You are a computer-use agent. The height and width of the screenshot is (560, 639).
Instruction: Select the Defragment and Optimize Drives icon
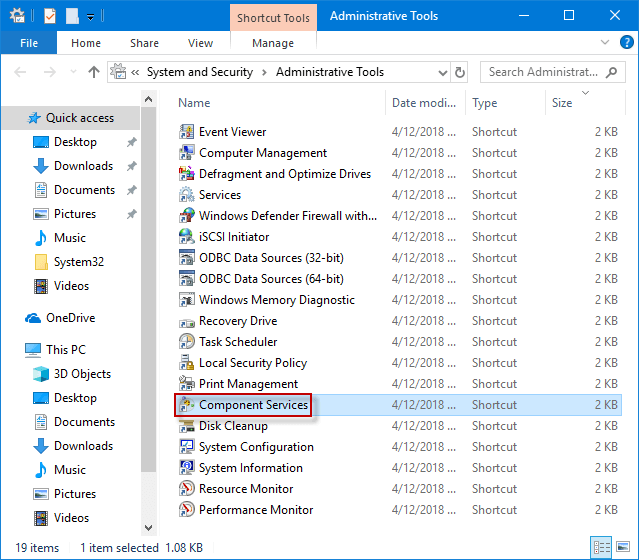click(x=187, y=174)
